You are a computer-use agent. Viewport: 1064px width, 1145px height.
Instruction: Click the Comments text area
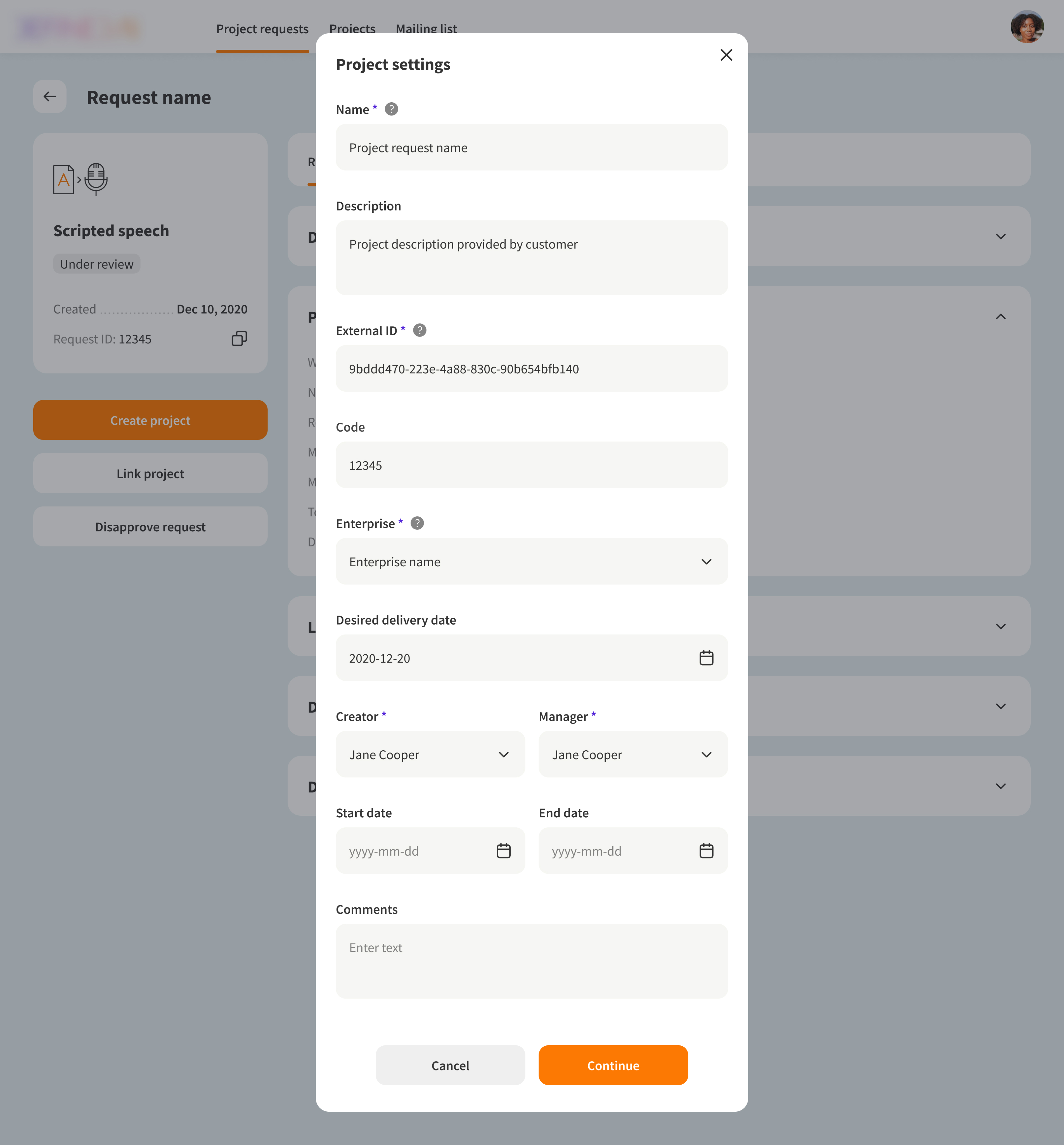[531, 961]
